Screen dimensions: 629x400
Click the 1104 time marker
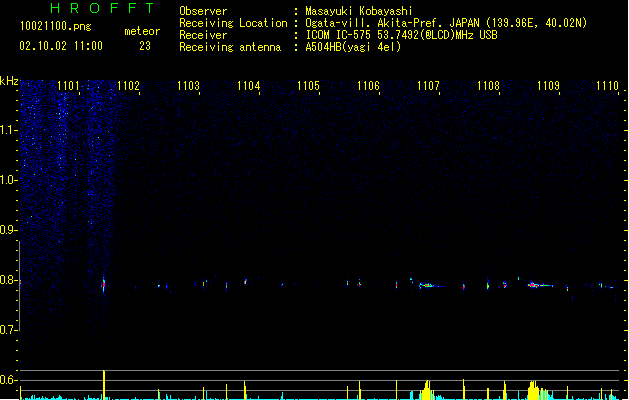coord(248,86)
